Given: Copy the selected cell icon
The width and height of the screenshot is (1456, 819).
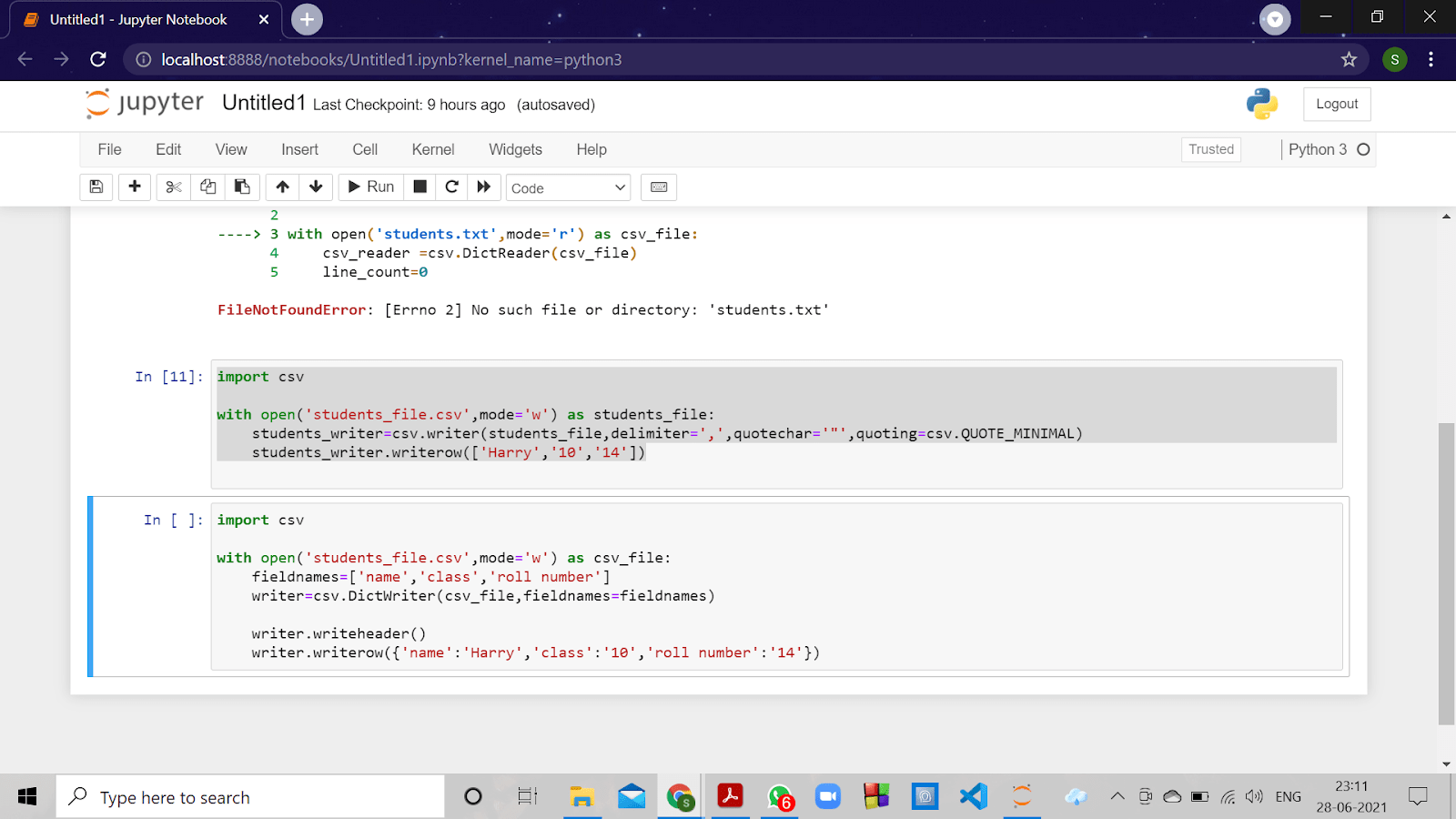Looking at the screenshot, I should coord(207,187).
